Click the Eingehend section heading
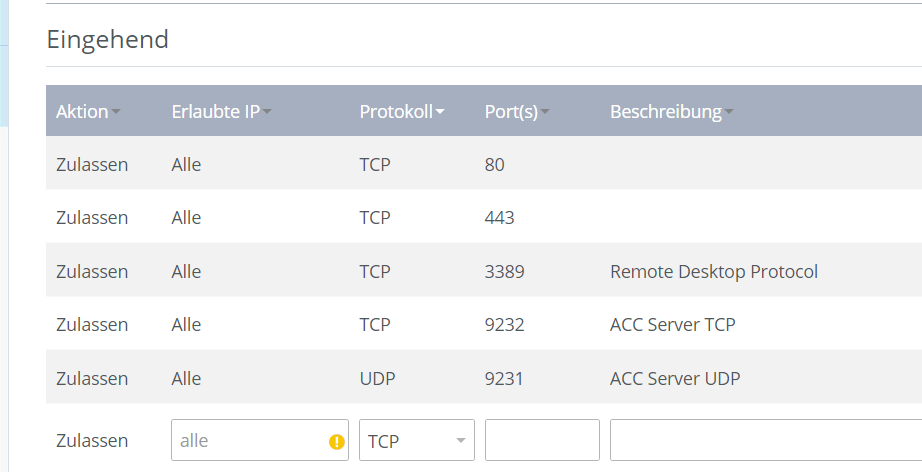Viewport: 922px width, 472px height. click(108, 39)
